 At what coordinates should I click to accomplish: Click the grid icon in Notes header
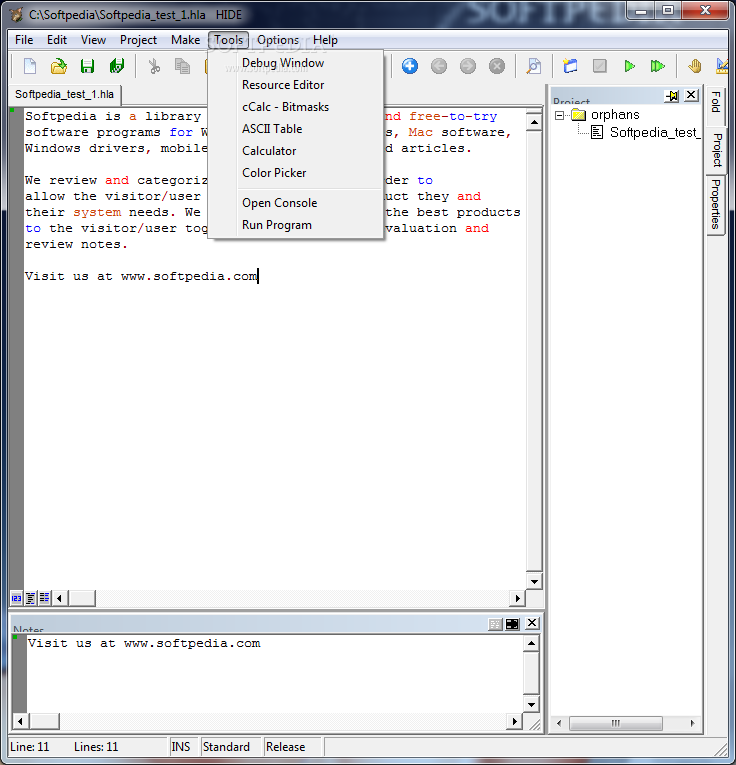point(495,624)
